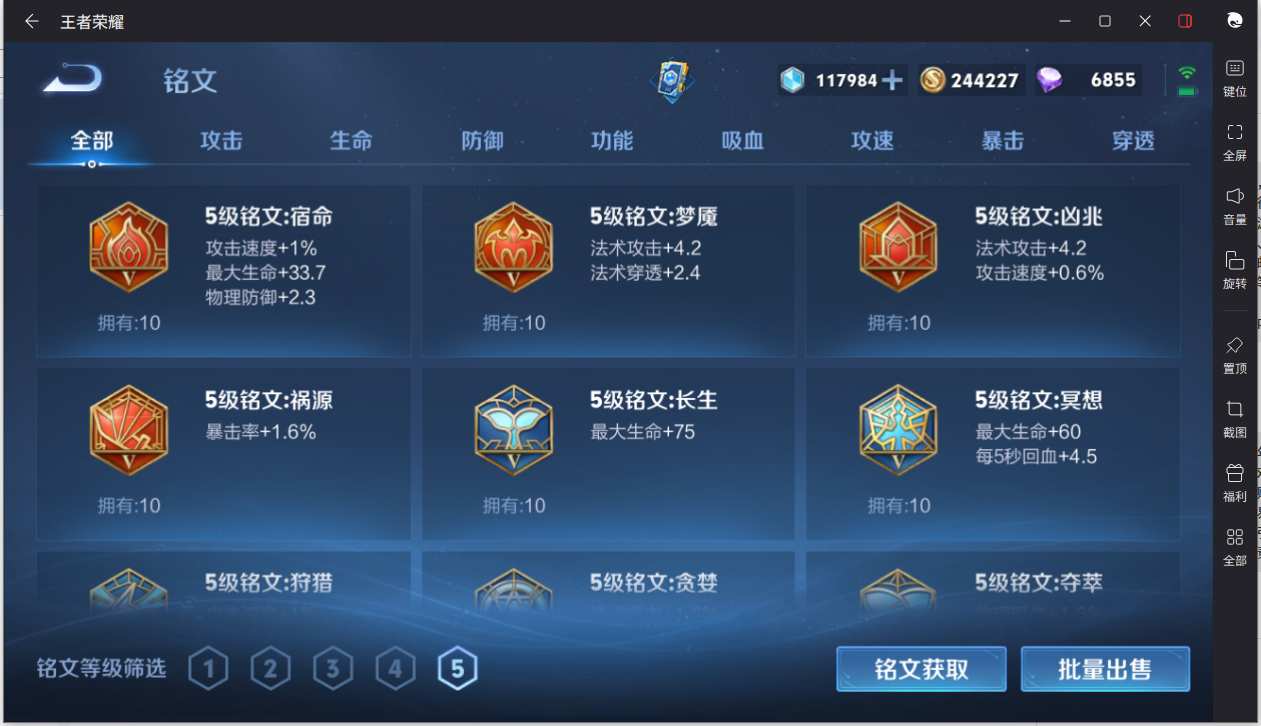Toggle rune level 3 filter

333,669
